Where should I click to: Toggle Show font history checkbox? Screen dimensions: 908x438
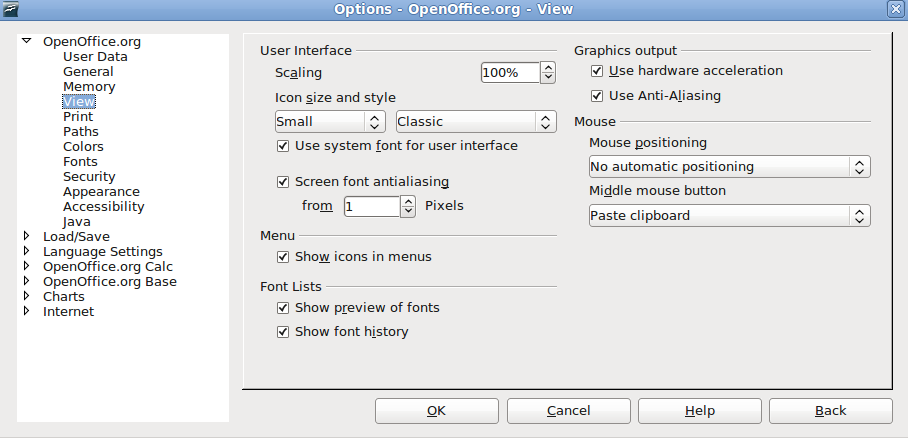coord(283,332)
